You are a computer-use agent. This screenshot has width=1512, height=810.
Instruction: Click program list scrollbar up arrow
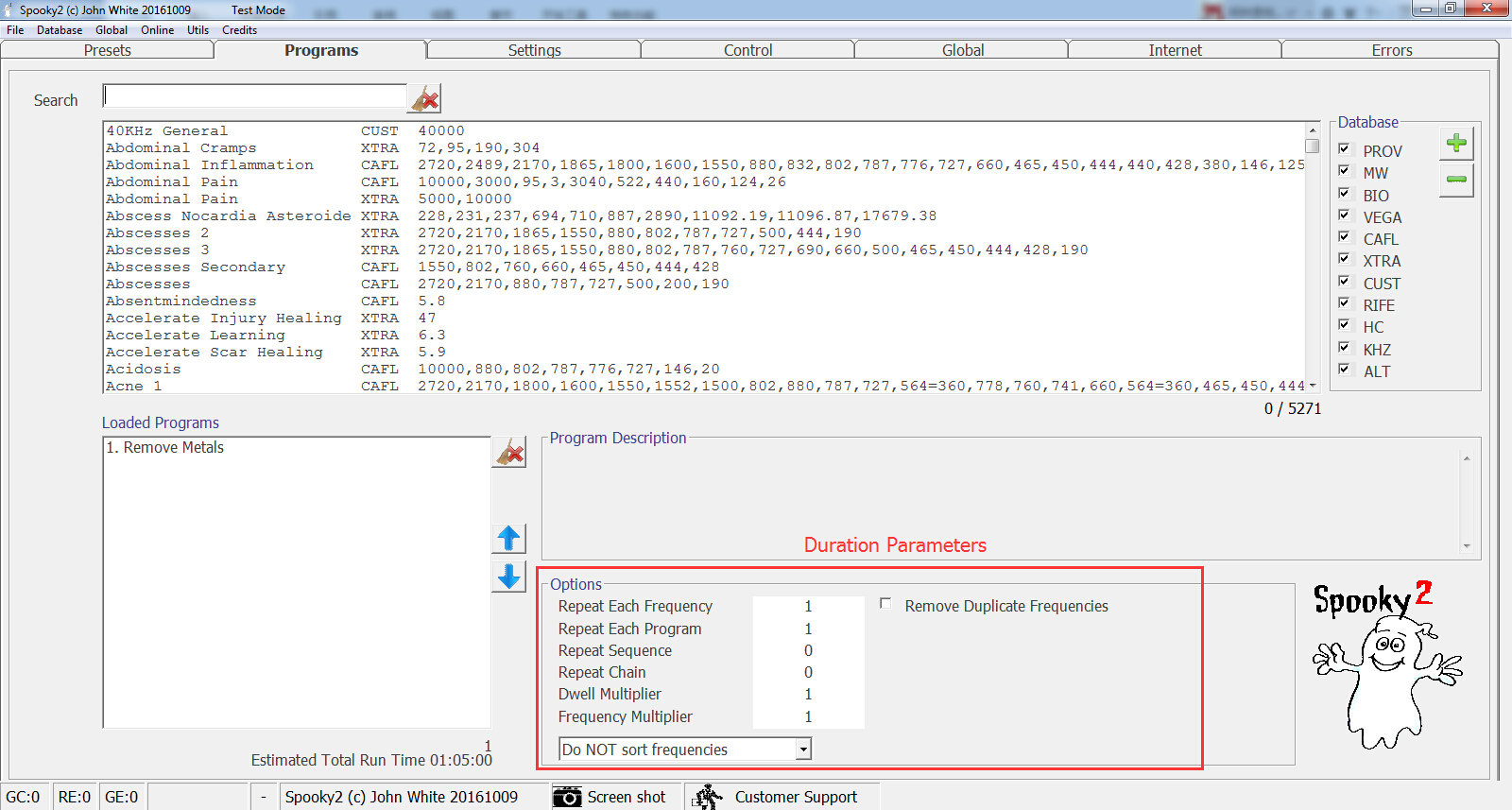[1313, 130]
